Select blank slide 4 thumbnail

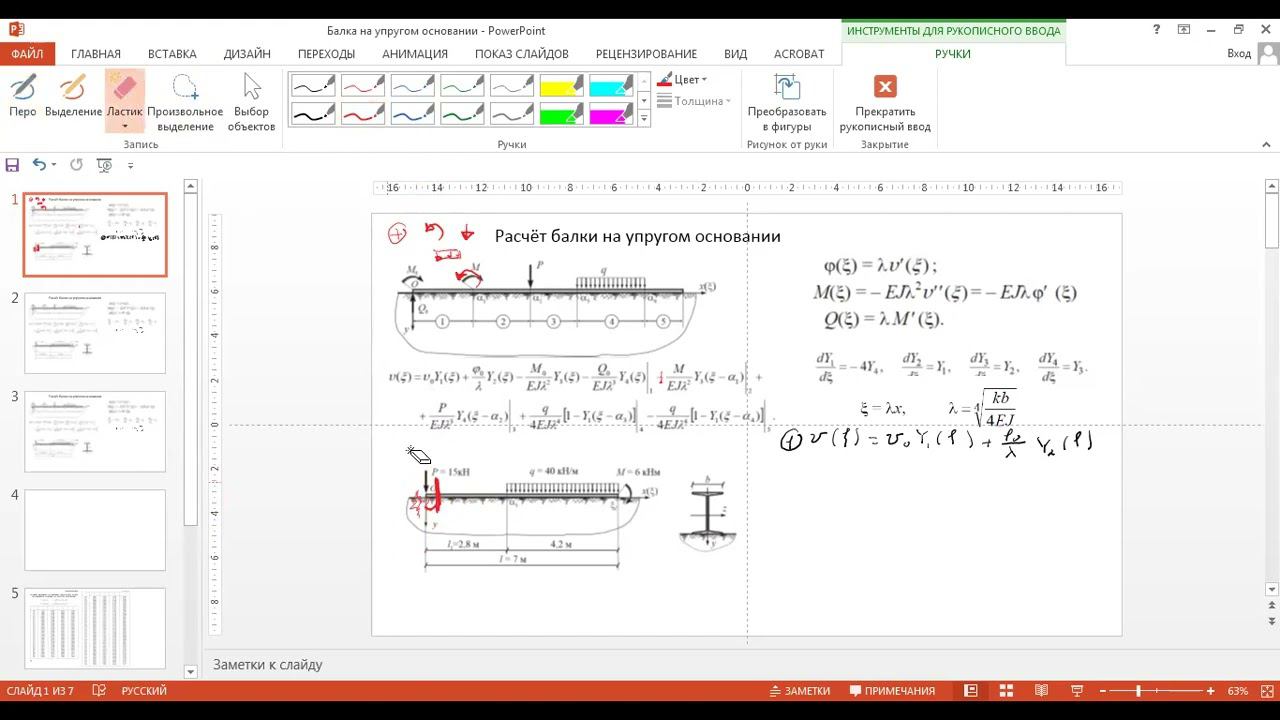95,530
